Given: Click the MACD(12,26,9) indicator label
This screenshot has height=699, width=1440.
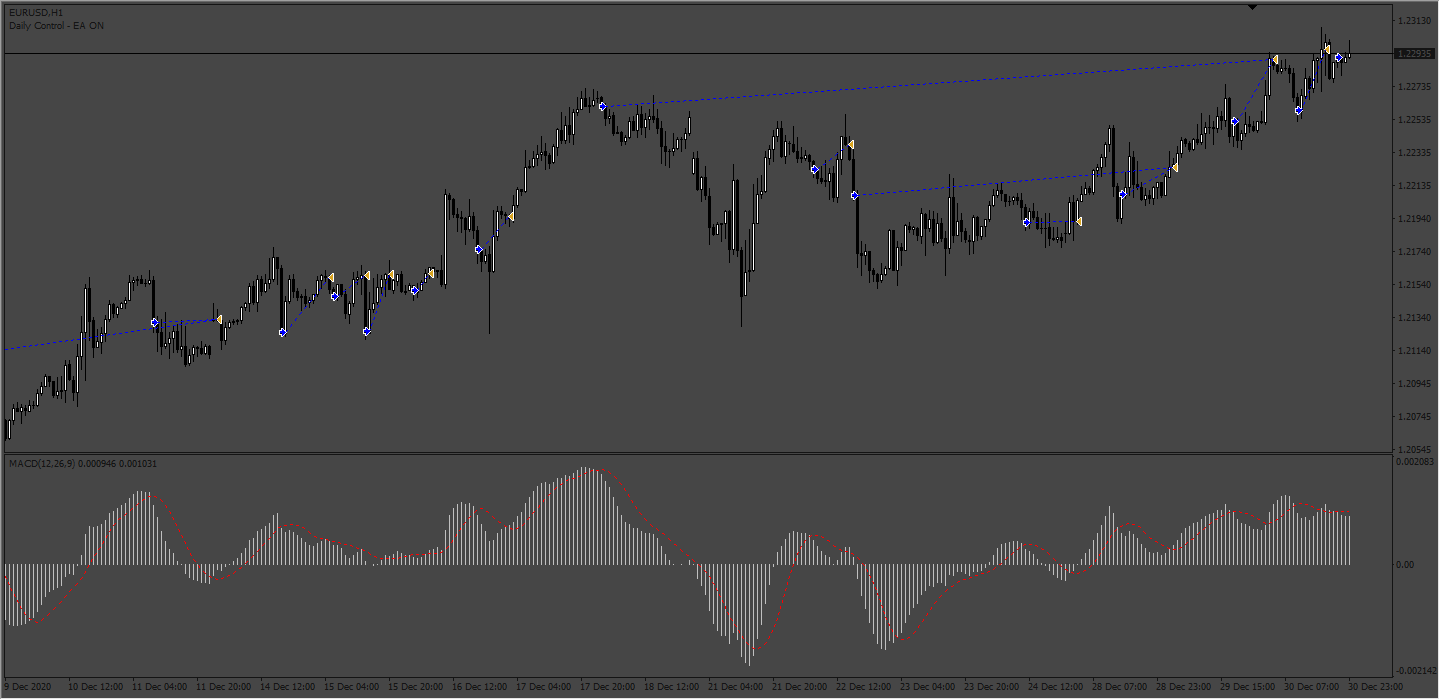Looking at the screenshot, I should click(x=82, y=464).
